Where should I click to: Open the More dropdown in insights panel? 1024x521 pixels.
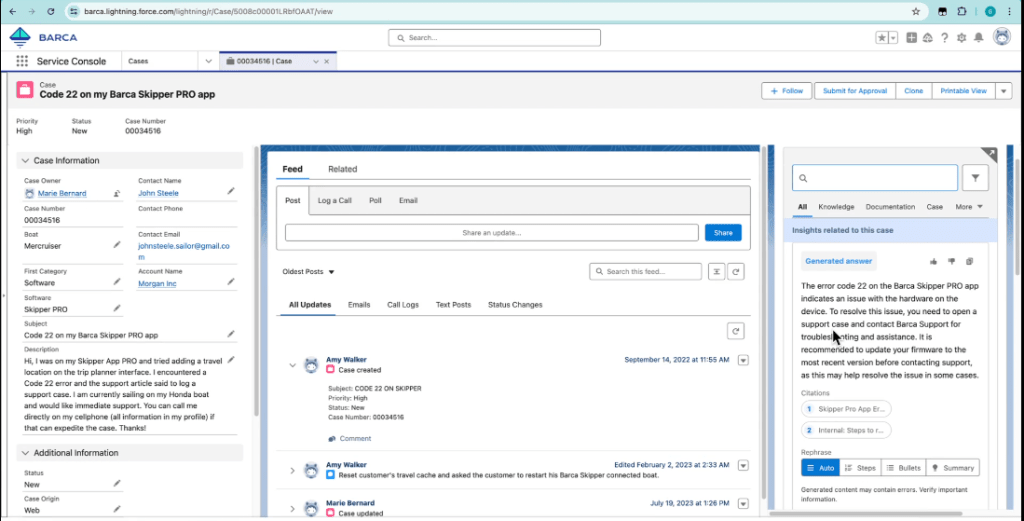click(968, 207)
